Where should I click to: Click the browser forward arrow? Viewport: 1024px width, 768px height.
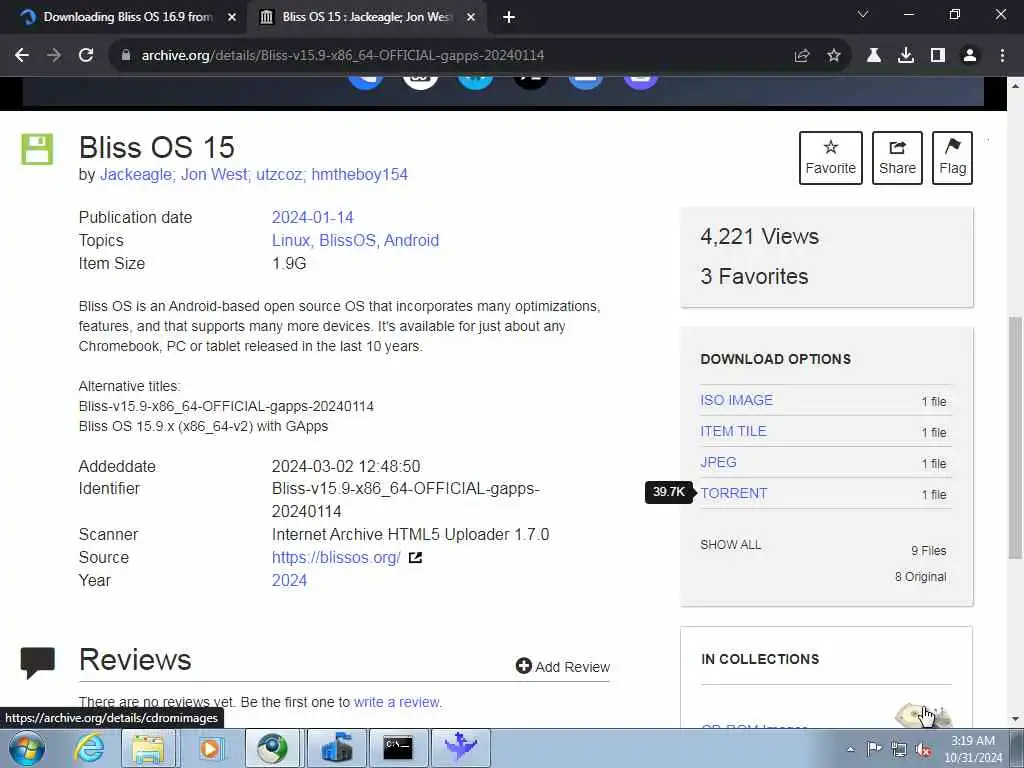54,56
